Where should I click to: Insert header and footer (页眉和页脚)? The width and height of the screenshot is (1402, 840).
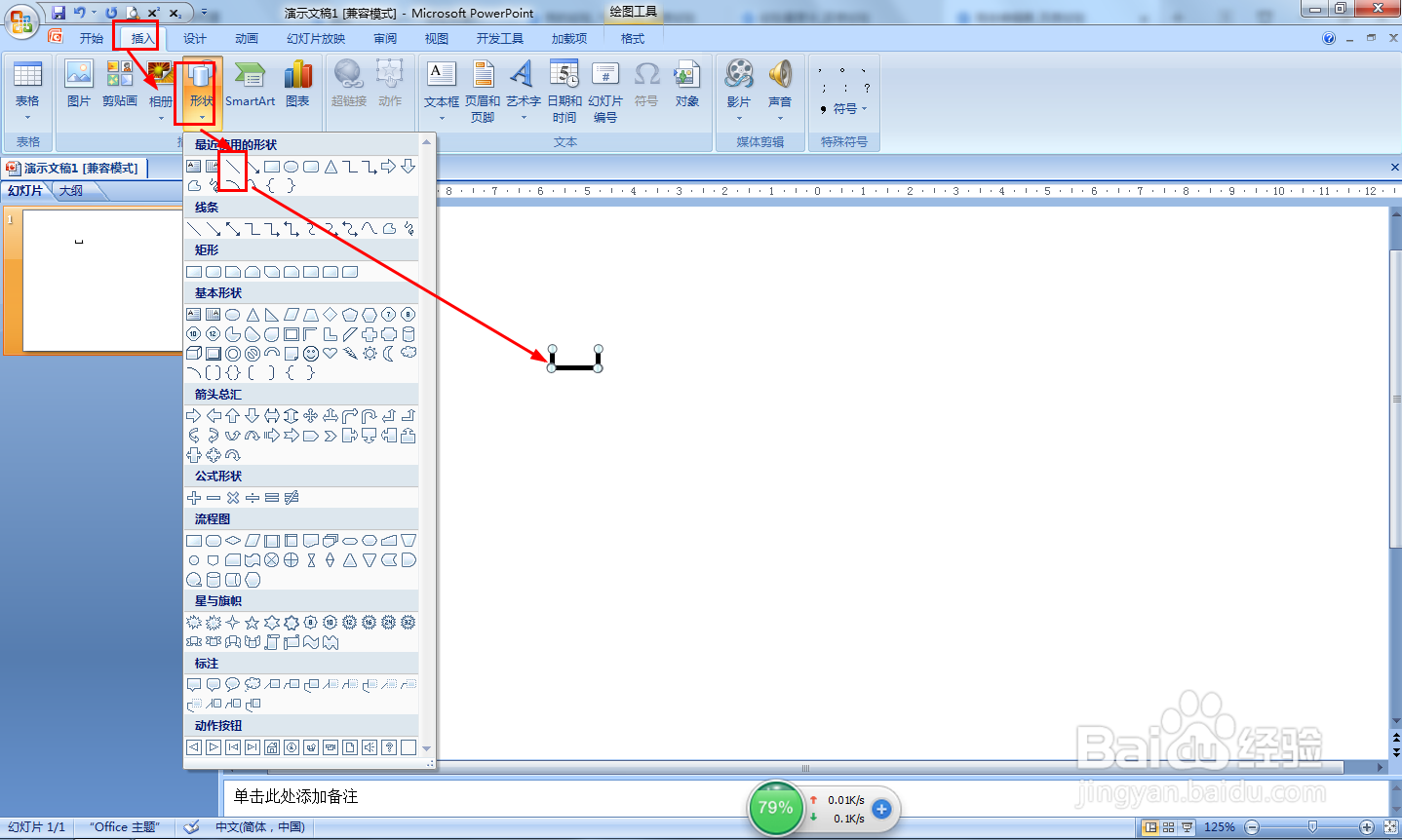coord(483,91)
